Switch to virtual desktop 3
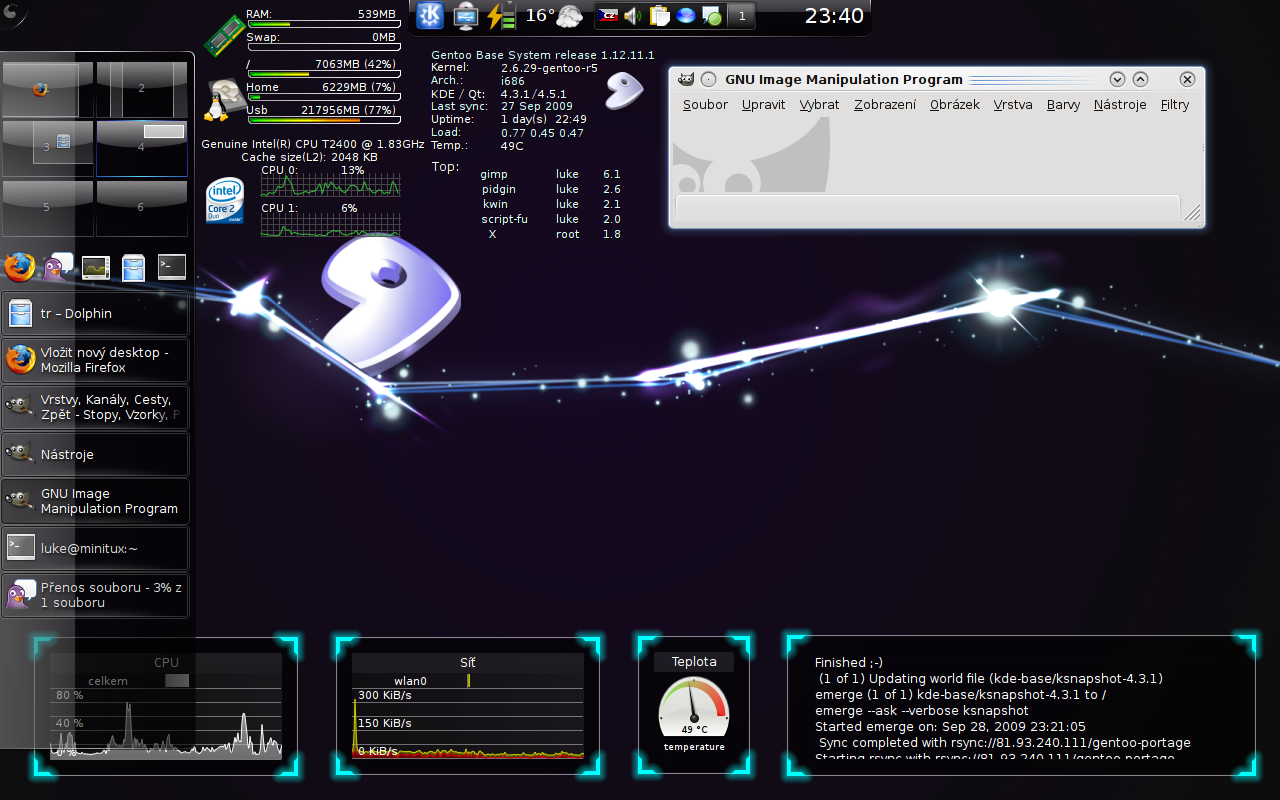The width and height of the screenshot is (1280, 800). click(x=48, y=148)
